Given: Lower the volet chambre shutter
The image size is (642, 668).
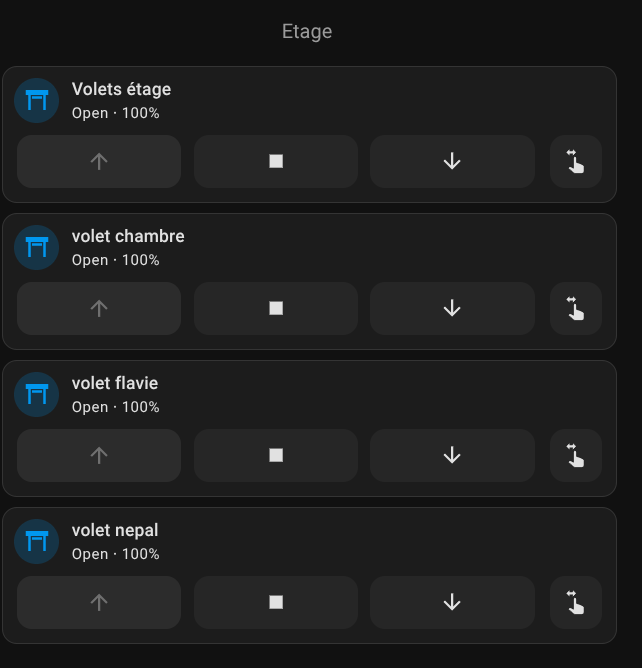Looking at the screenshot, I should 452,308.
